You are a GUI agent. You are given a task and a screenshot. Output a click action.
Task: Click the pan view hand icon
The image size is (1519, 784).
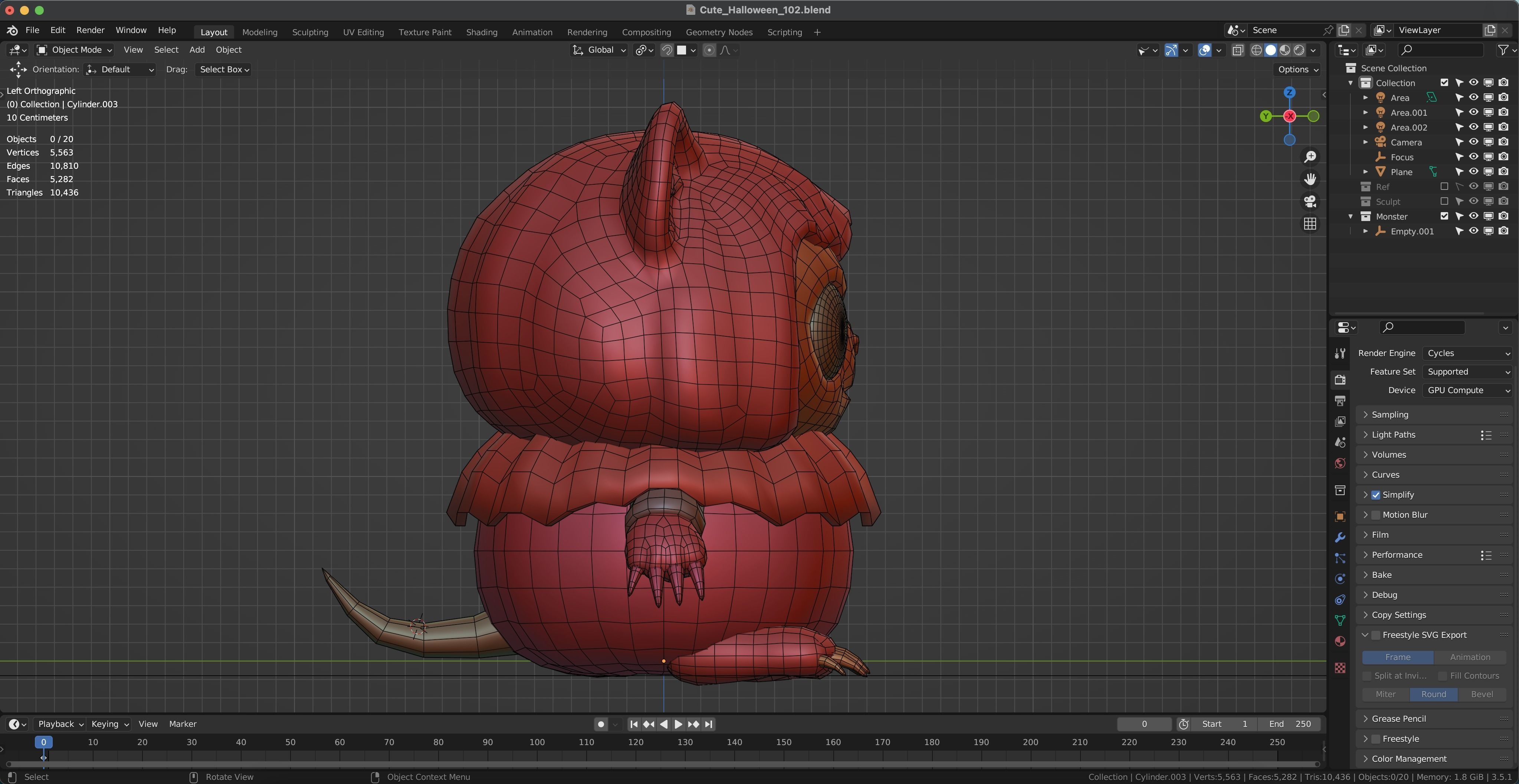point(1310,179)
